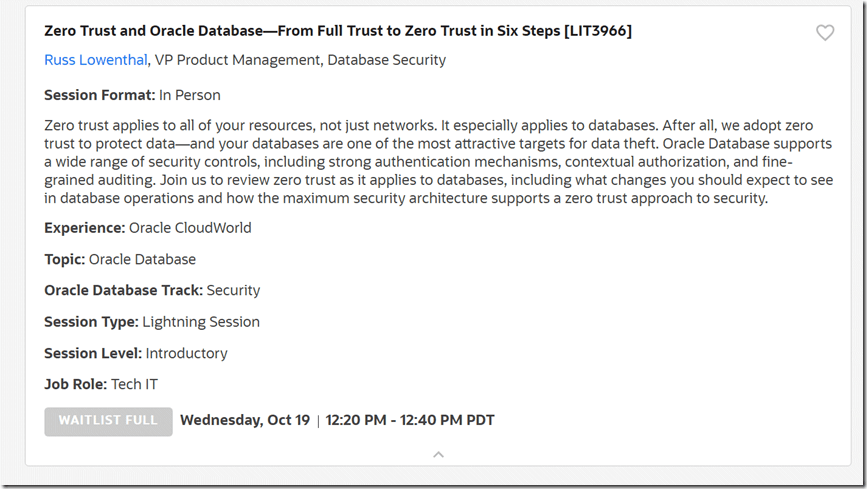Favorite the session with the heart icon
867x489 pixels.
825,33
